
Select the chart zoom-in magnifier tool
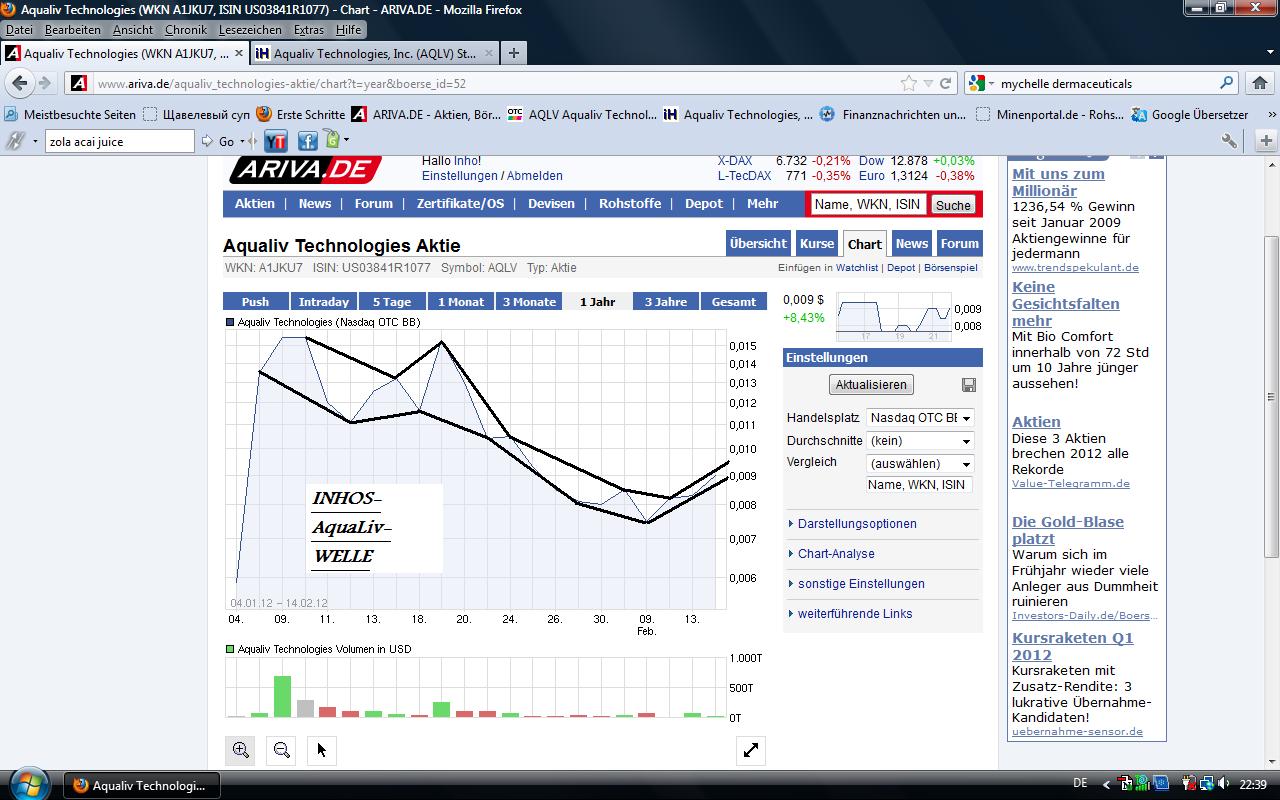[240, 749]
